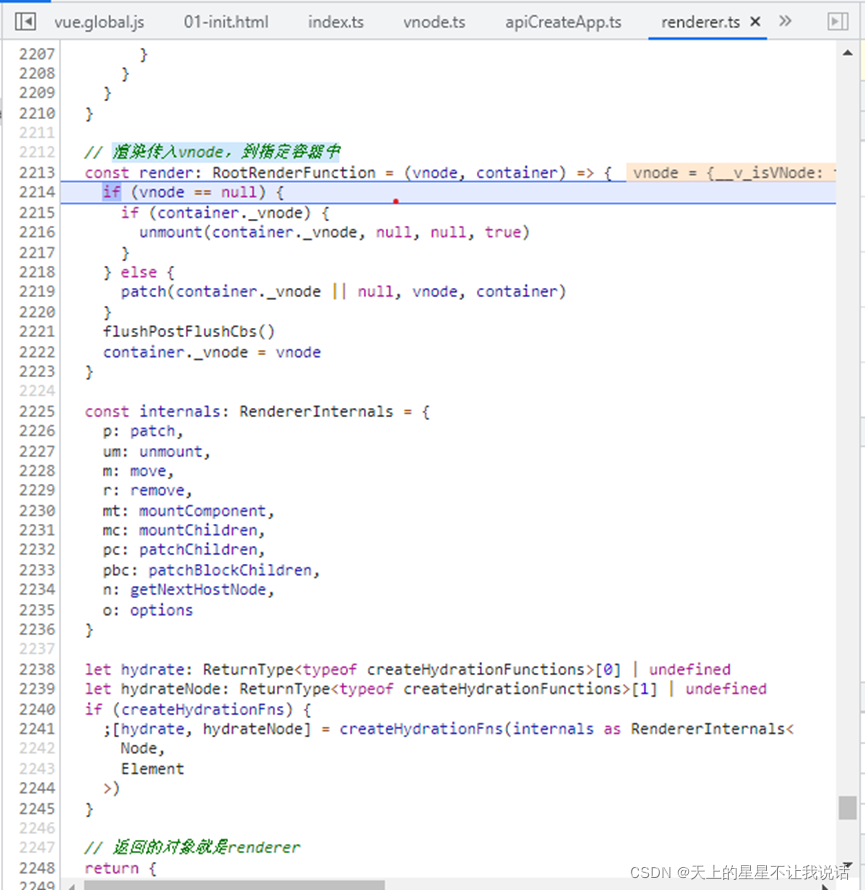Select the apiCreateApp.ts tab
The image size is (865, 890).
click(563, 22)
